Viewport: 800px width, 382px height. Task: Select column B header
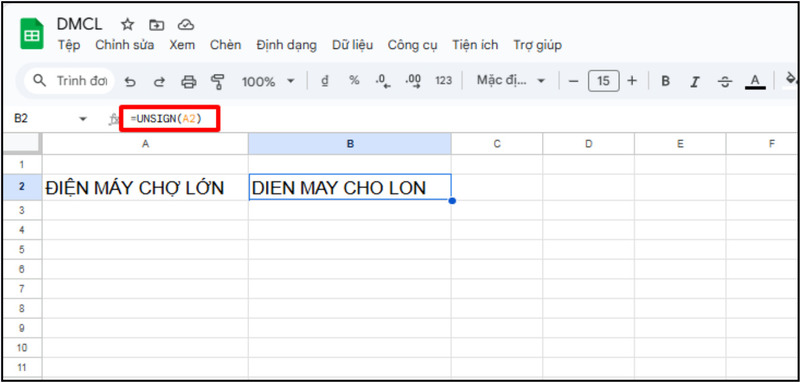pyautogui.click(x=349, y=144)
